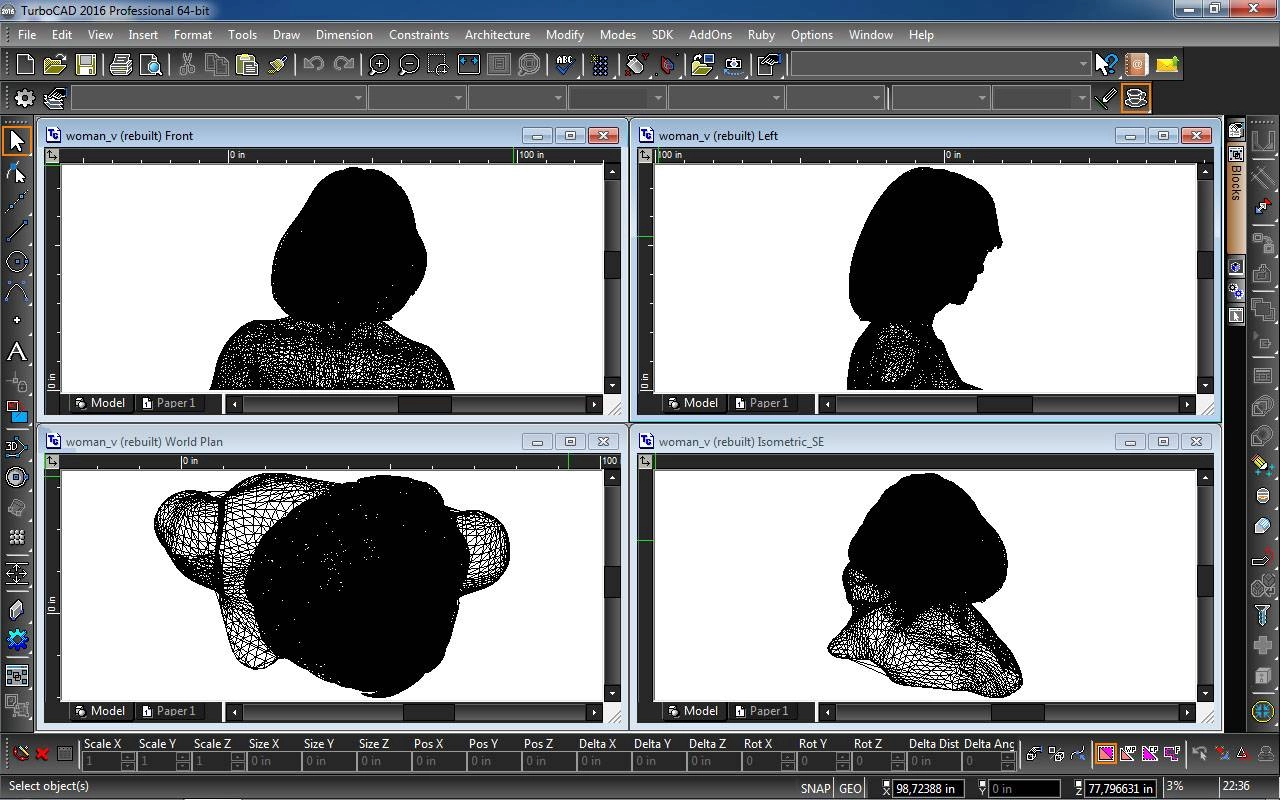Expand the fifth dropdown in the property toolbar
Screen dimensions: 1280x800
click(776, 98)
